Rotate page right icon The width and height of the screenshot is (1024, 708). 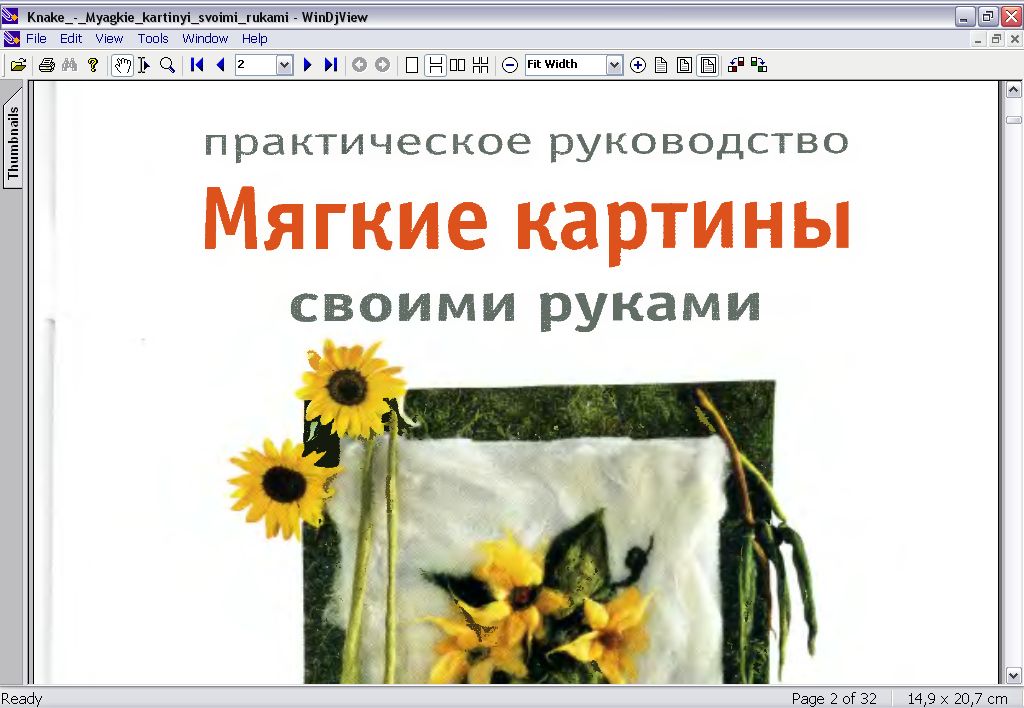tap(759, 65)
